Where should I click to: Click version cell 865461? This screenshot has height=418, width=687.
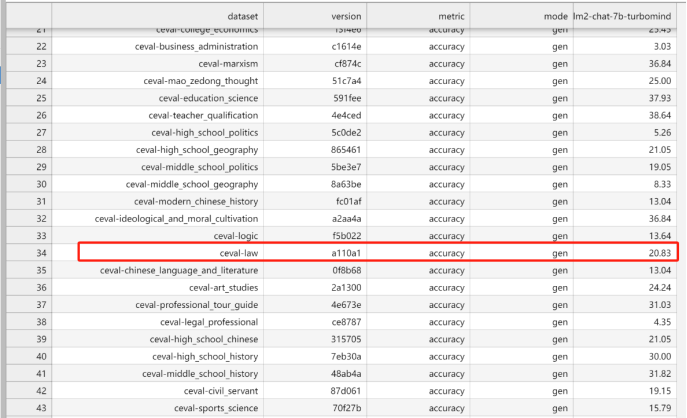pyautogui.click(x=315, y=150)
